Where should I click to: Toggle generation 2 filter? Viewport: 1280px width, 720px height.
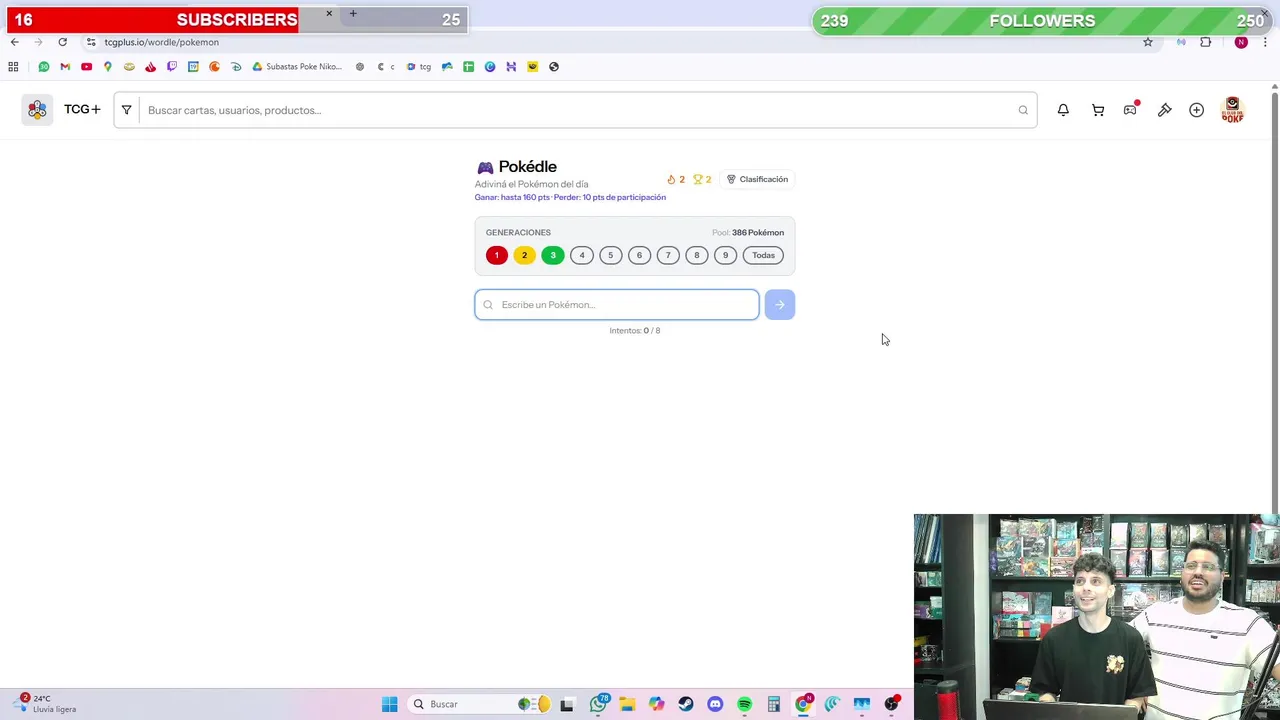click(524, 255)
